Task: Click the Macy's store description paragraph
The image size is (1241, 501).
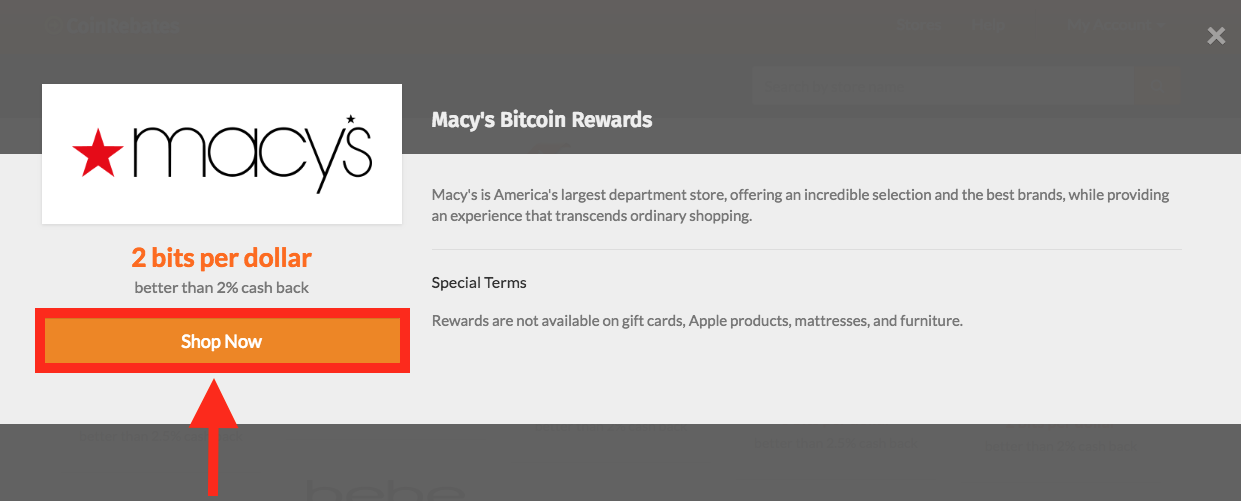Action: coord(800,205)
